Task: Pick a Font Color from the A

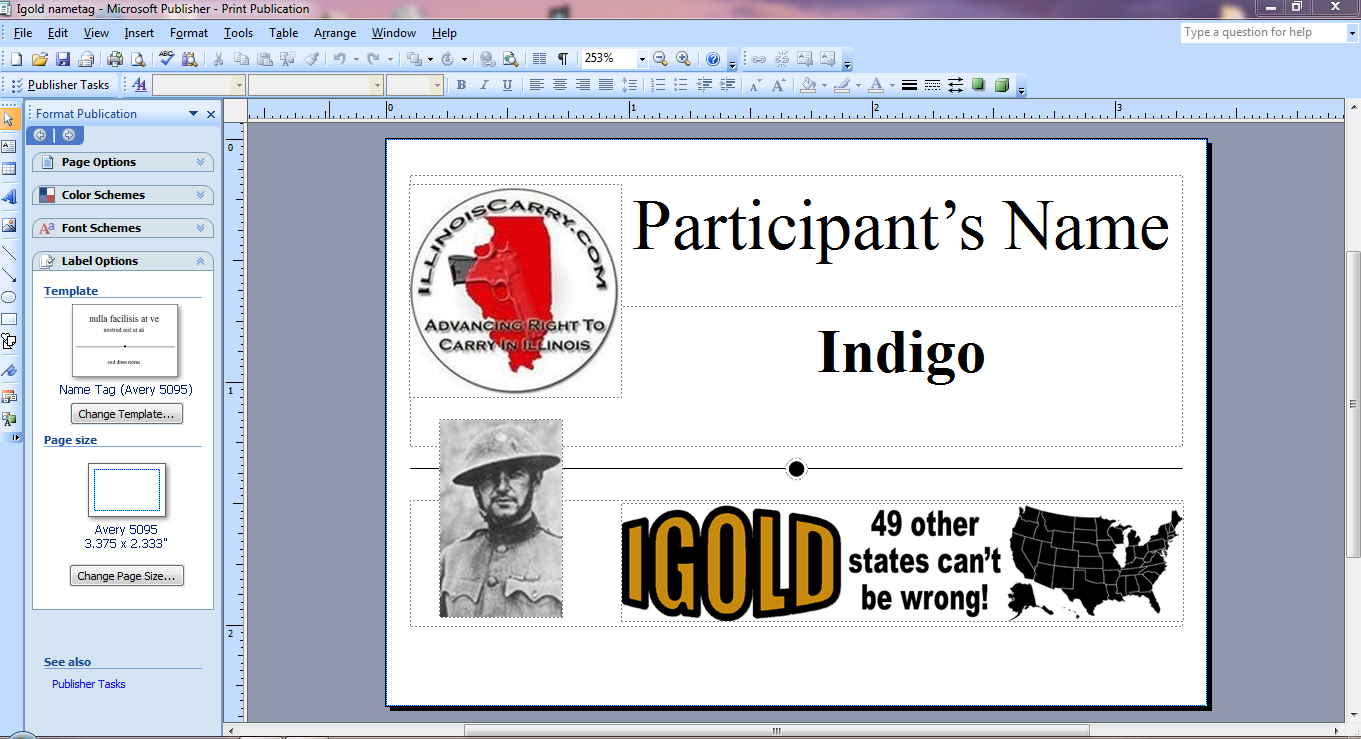Action: pos(875,85)
